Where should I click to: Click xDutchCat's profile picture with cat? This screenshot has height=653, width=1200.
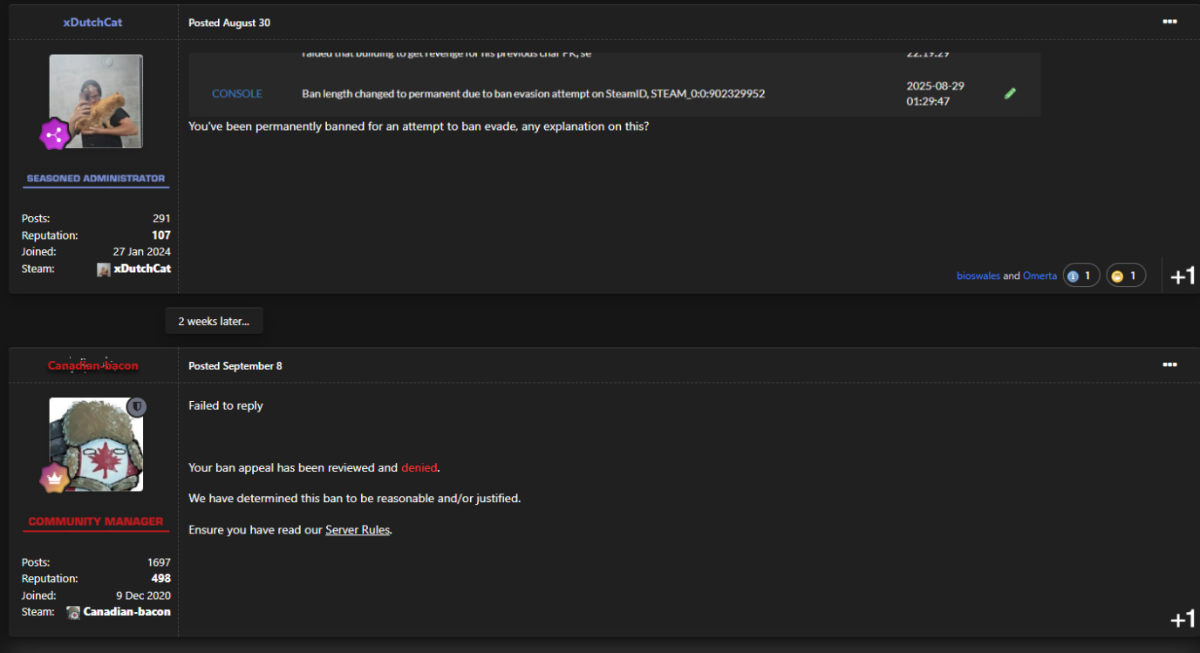coord(96,101)
